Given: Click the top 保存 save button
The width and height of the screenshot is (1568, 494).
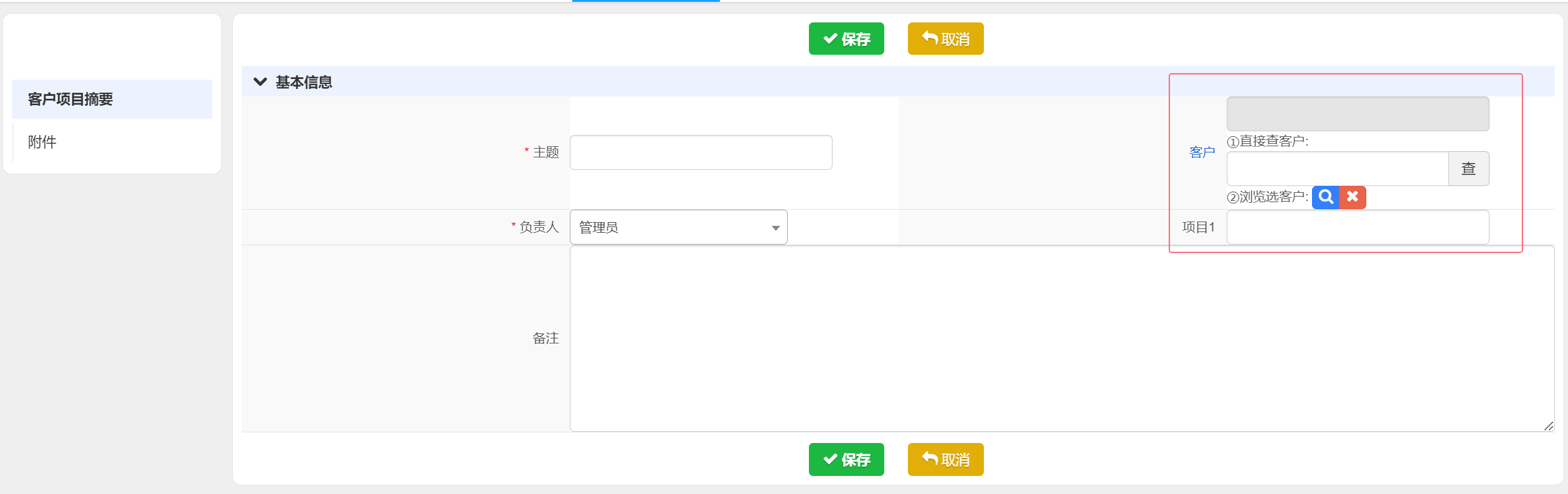Looking at the screenshot, I should point(846,39).
